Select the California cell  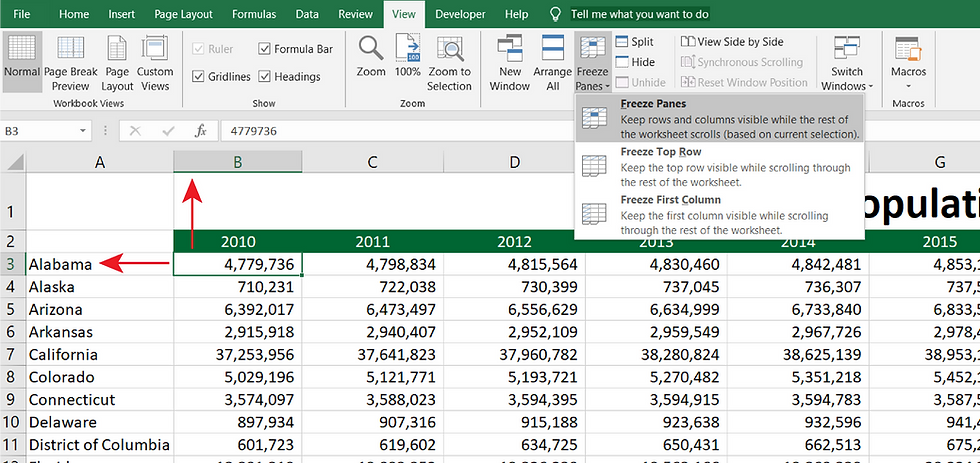pyautogui.click(x=100, y=355)
